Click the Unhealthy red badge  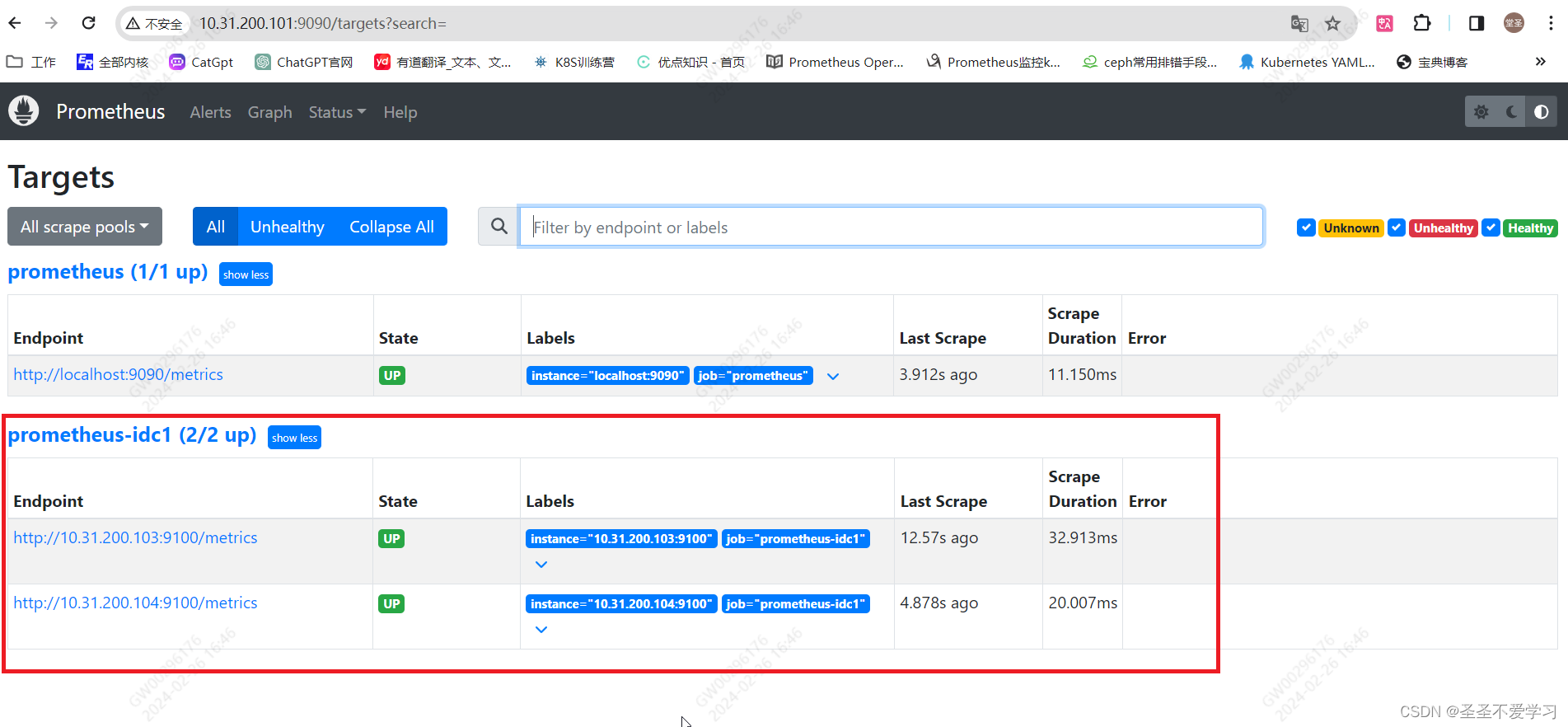point(1444,228)
